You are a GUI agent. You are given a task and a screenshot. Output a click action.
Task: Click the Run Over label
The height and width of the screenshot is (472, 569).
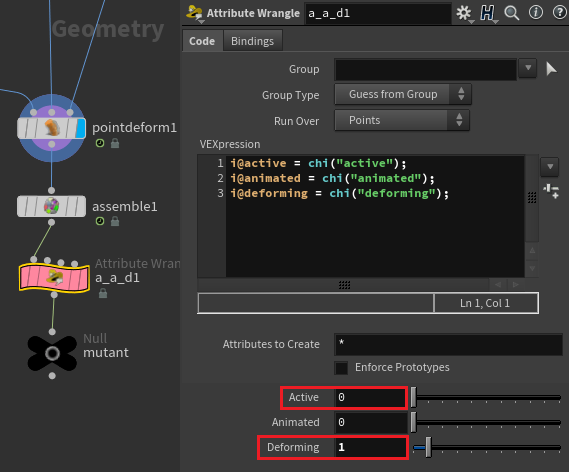(296, 121)
